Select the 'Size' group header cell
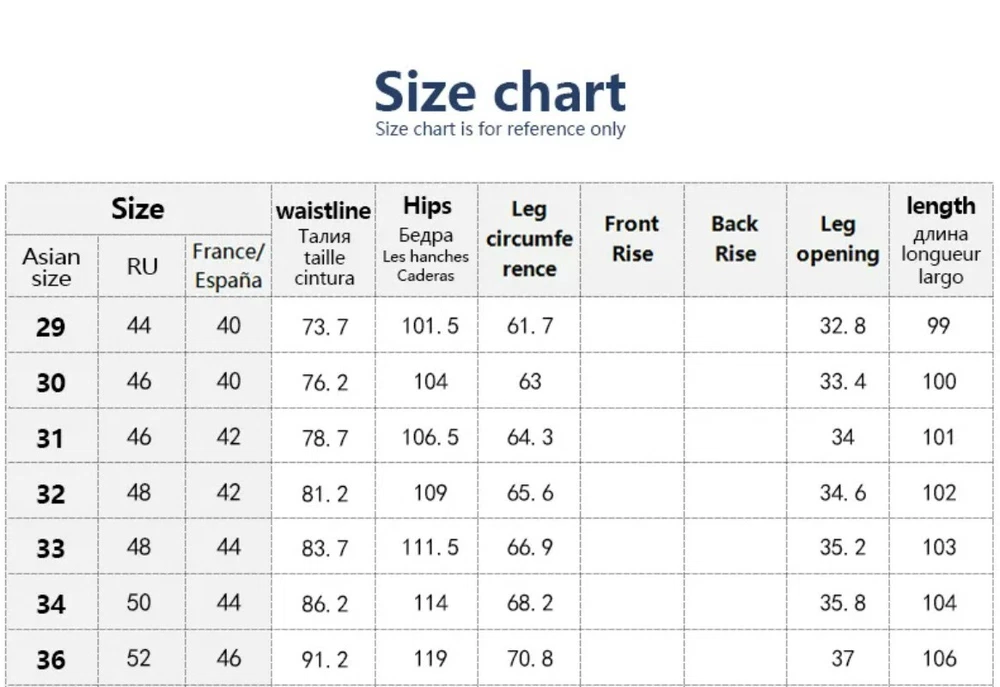 pos(138,209)
